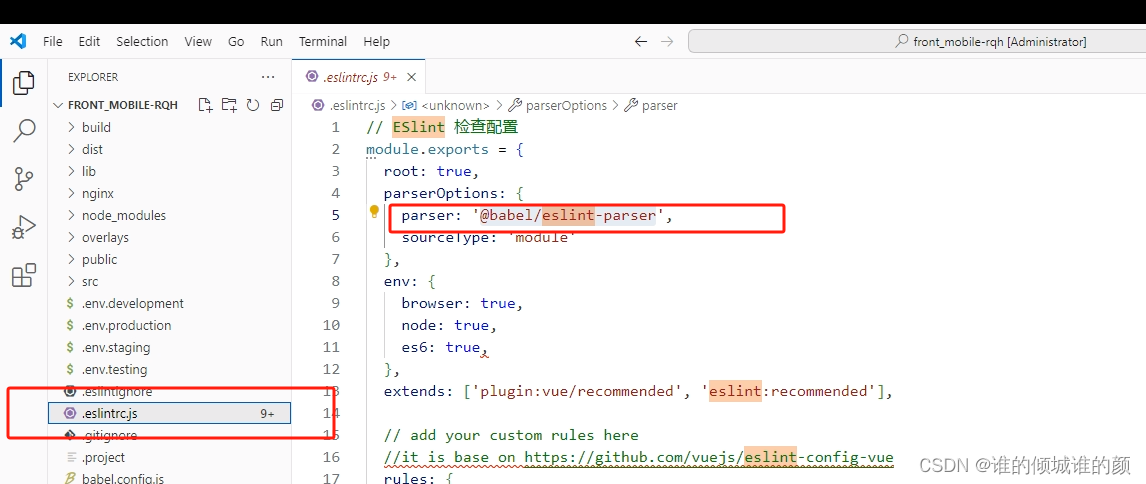1146x484 pixels.
Task: Open the Extensions view
Action: (23, 276)
